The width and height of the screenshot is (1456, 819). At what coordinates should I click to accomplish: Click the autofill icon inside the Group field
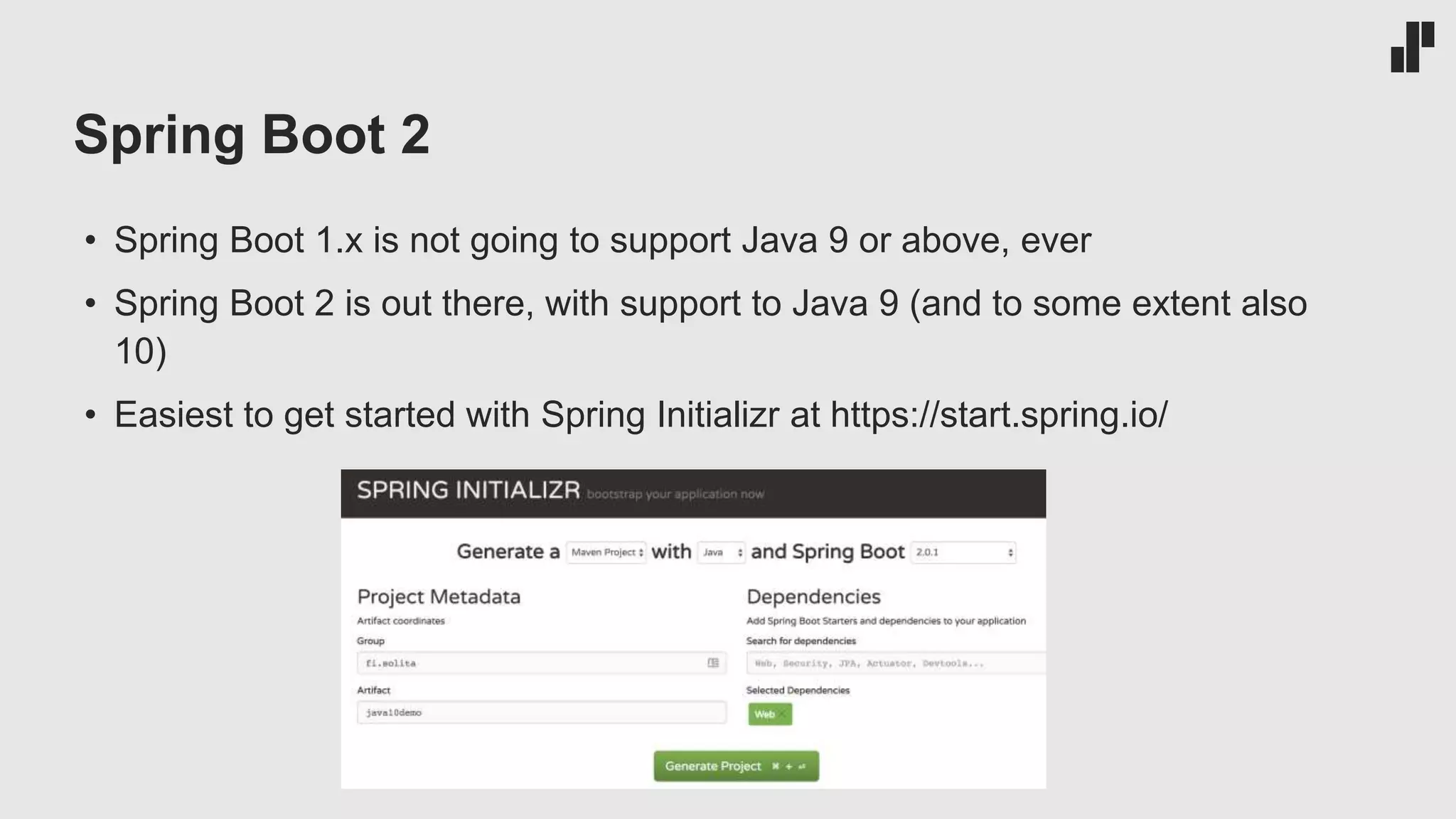tap(713, 663)
